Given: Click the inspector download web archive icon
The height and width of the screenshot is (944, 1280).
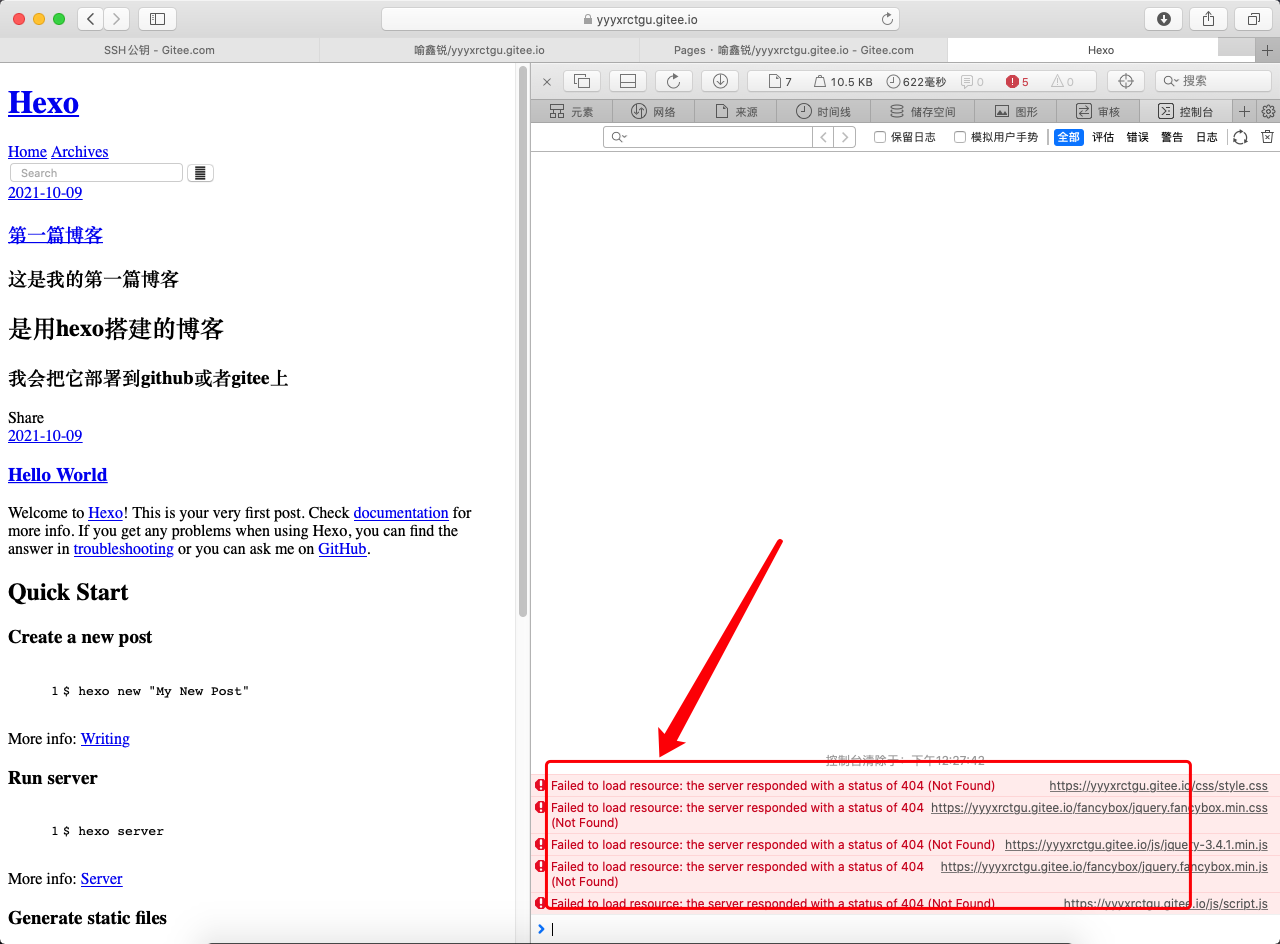Looking at the screenshot, I should coord(720,81).
